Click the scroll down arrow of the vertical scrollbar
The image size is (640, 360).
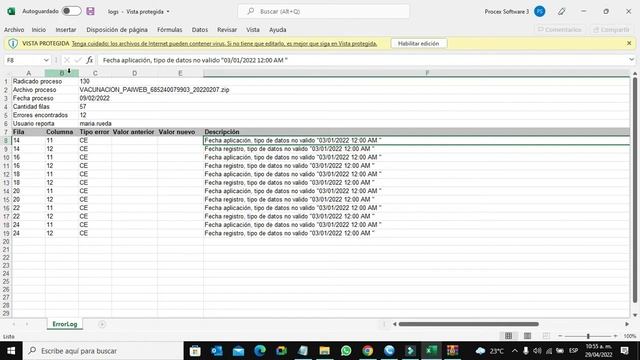click(x=635, y=315)
